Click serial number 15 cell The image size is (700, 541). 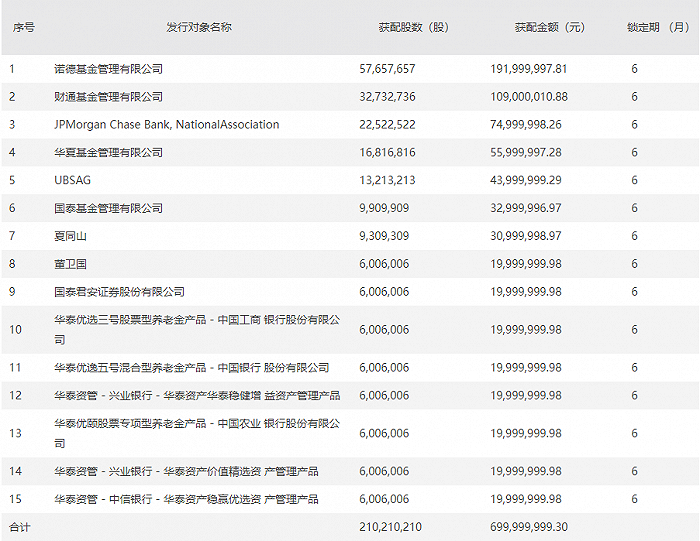point(16,499)
